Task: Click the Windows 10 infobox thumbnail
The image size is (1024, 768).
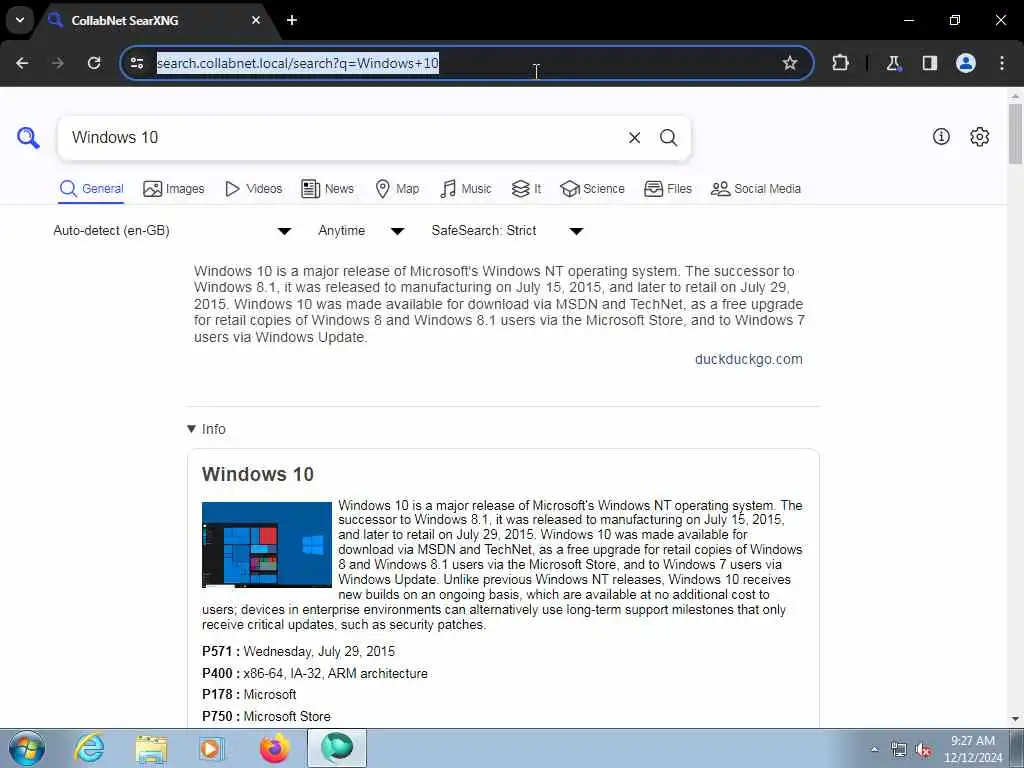Action: 266,545
